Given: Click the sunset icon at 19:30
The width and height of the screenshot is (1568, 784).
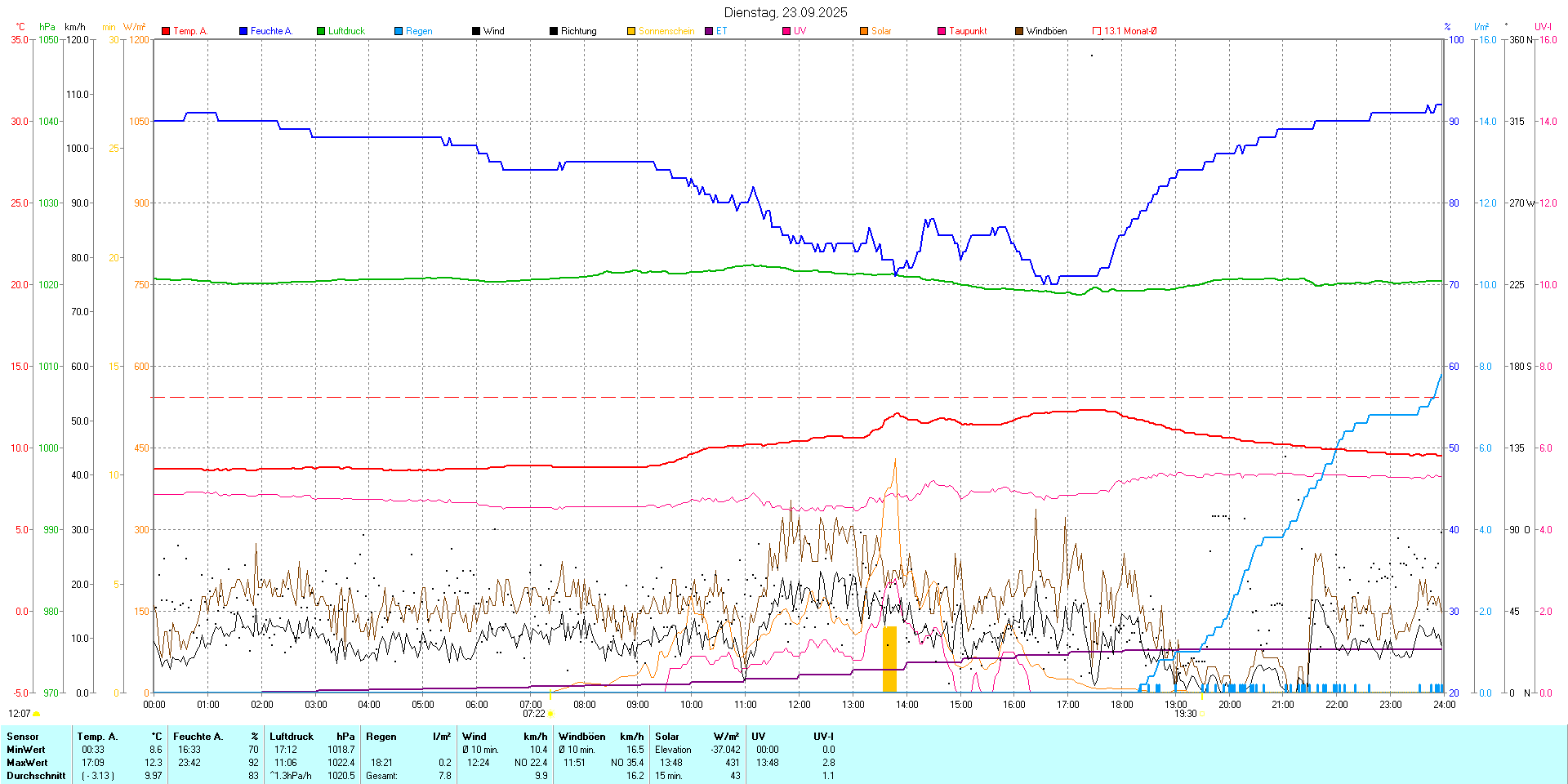Looking at the screenshot, I should 1202,714.
